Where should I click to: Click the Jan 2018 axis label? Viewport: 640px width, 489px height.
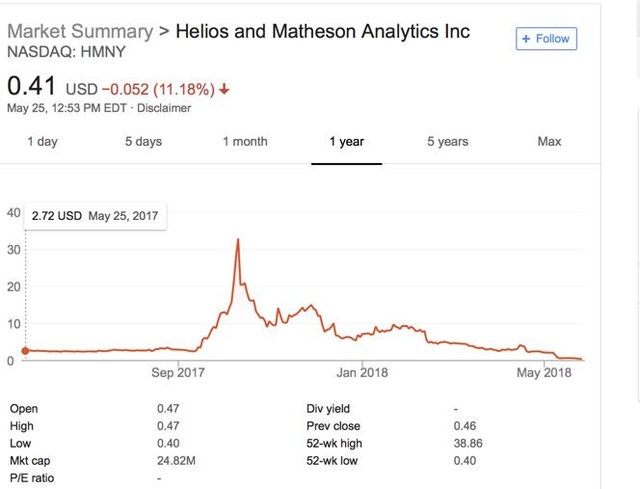(x=361, y=373)
